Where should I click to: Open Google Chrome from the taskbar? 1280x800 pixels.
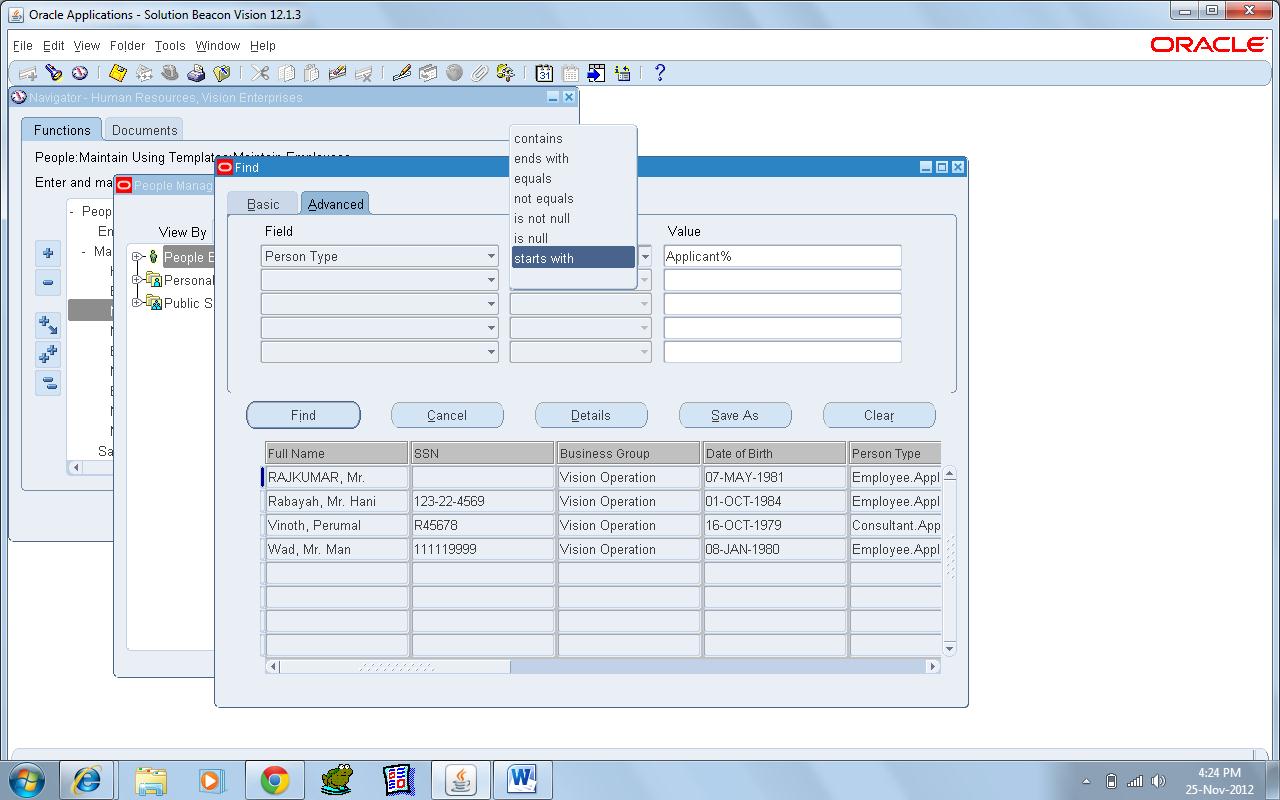273,781
